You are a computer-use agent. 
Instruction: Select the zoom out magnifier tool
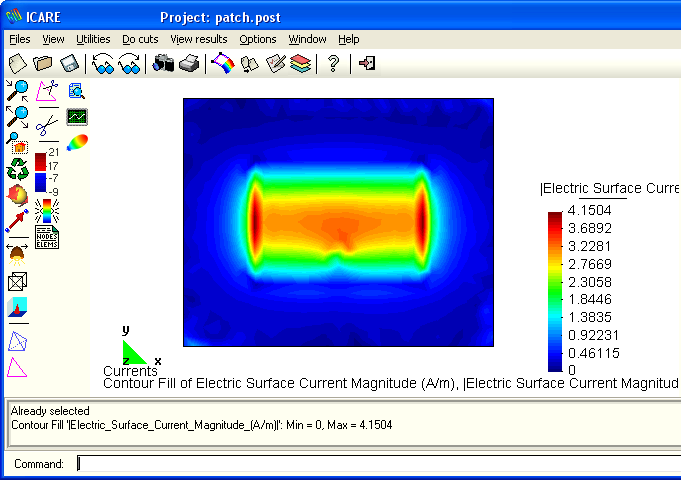coord(17,117)
